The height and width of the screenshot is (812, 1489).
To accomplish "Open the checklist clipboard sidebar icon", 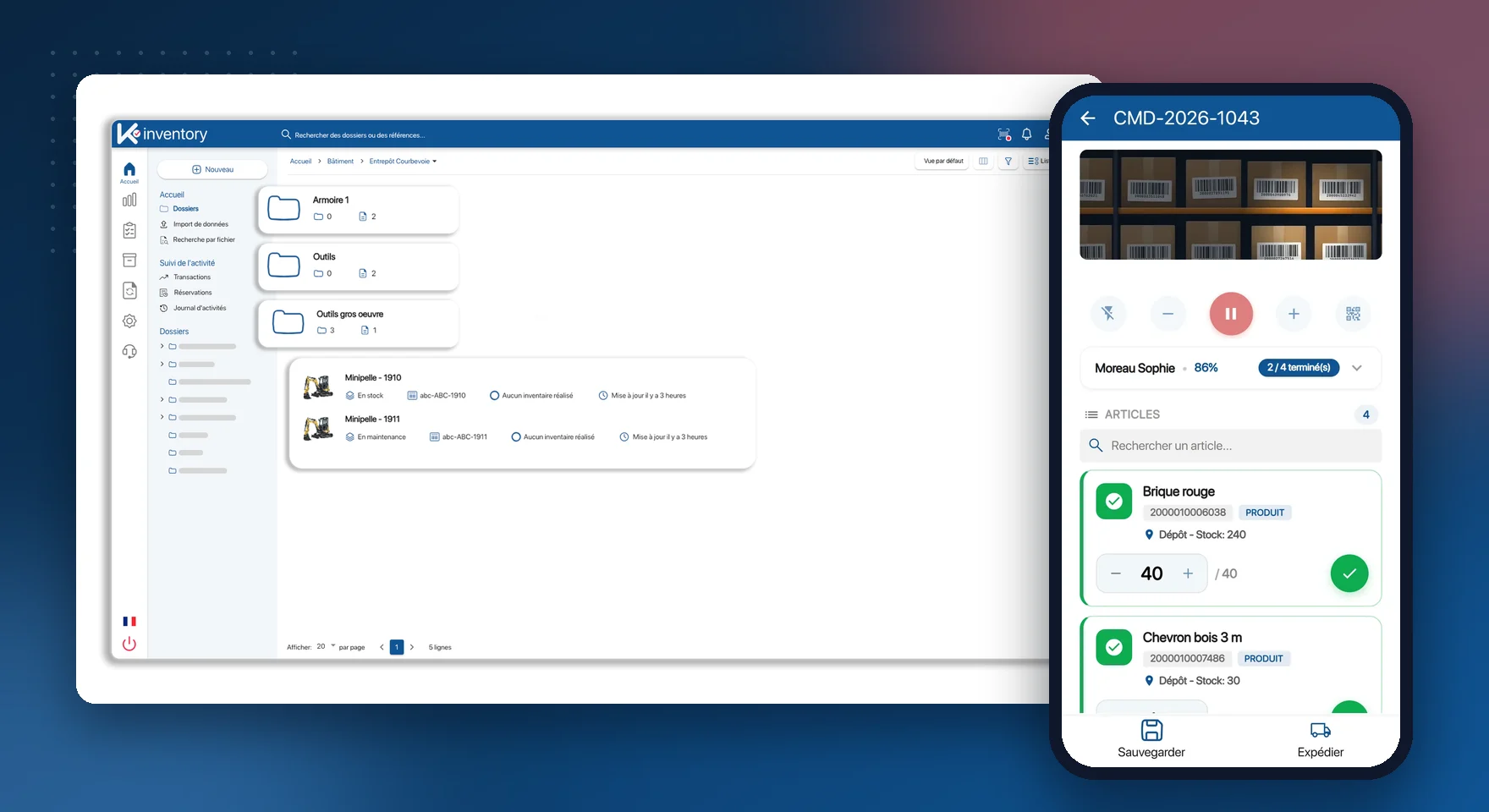I will [x=129, y=230].
